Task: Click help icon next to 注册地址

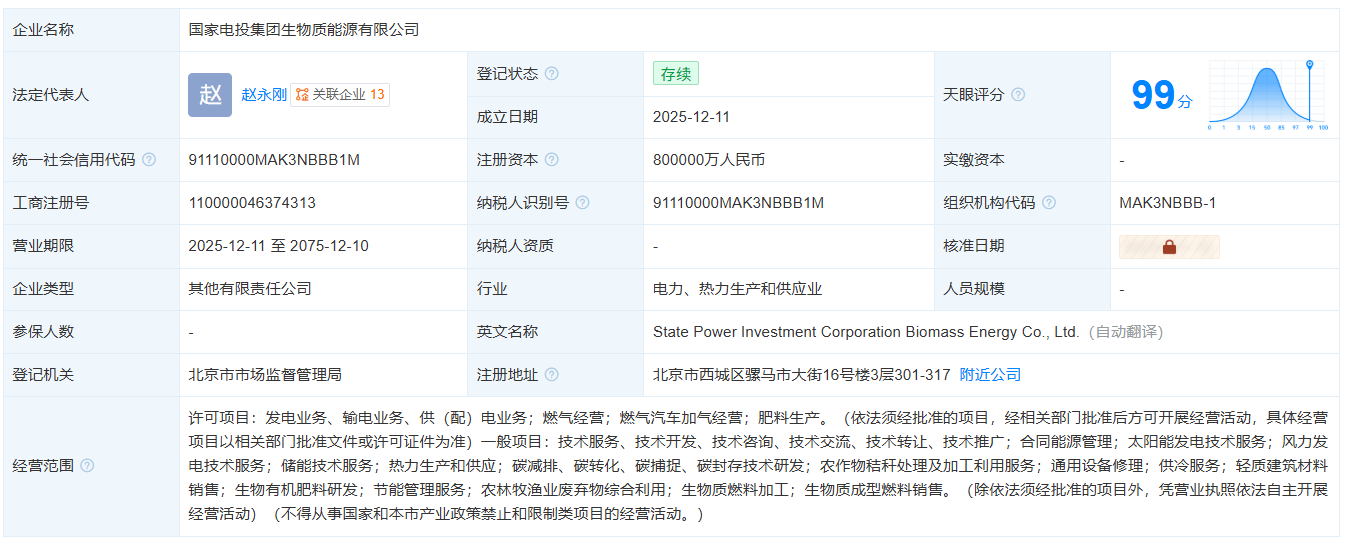Action: click(552, 375)
